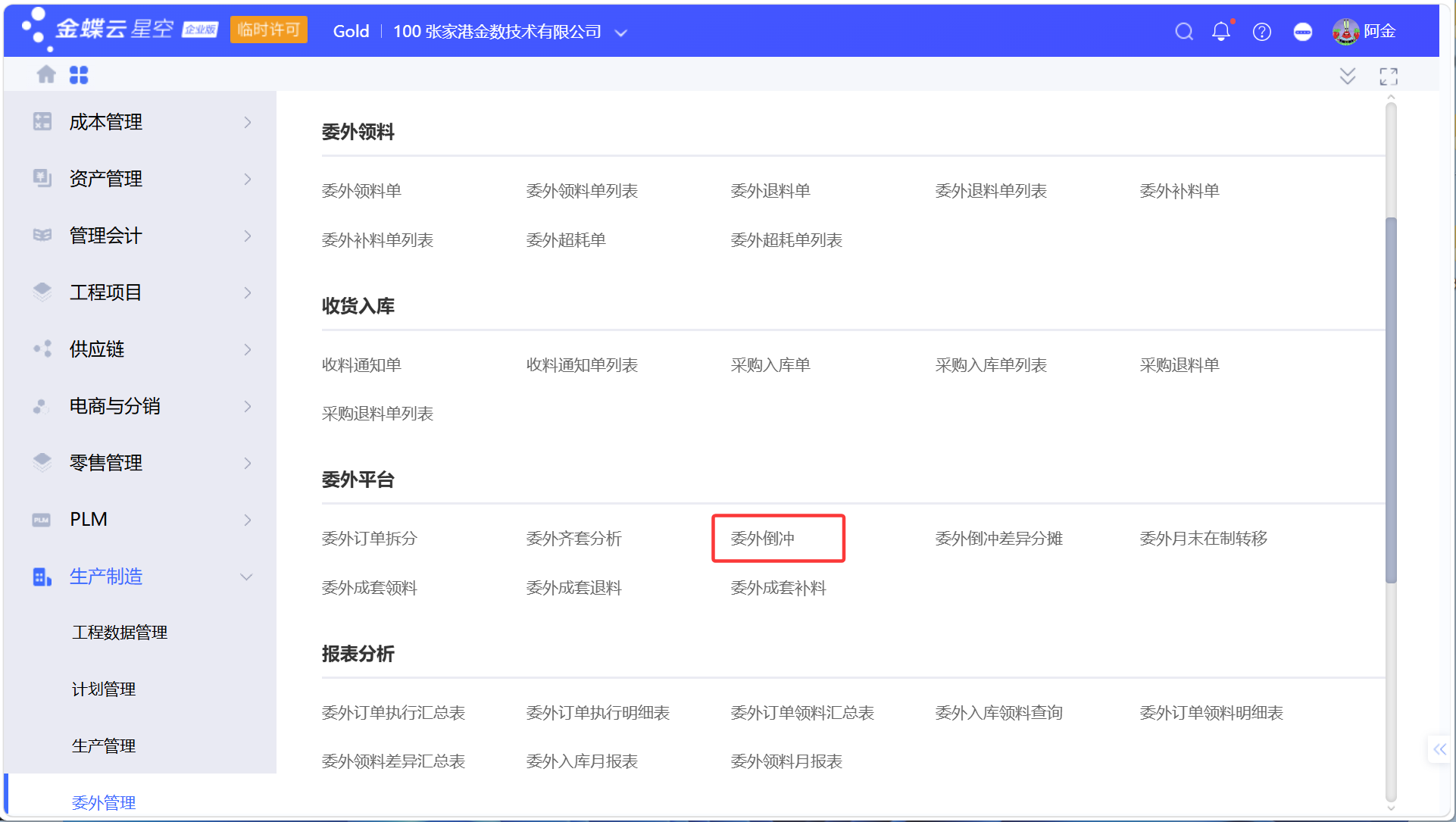This screenshot has height=822, width=1456.
Task: Expand the PLM chevron
Action: point(248,520)
